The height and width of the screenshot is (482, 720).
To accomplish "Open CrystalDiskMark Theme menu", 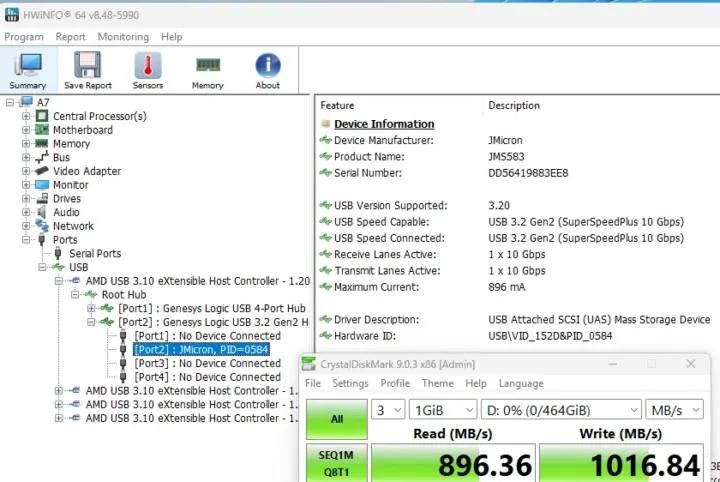I will pos(438,383).
